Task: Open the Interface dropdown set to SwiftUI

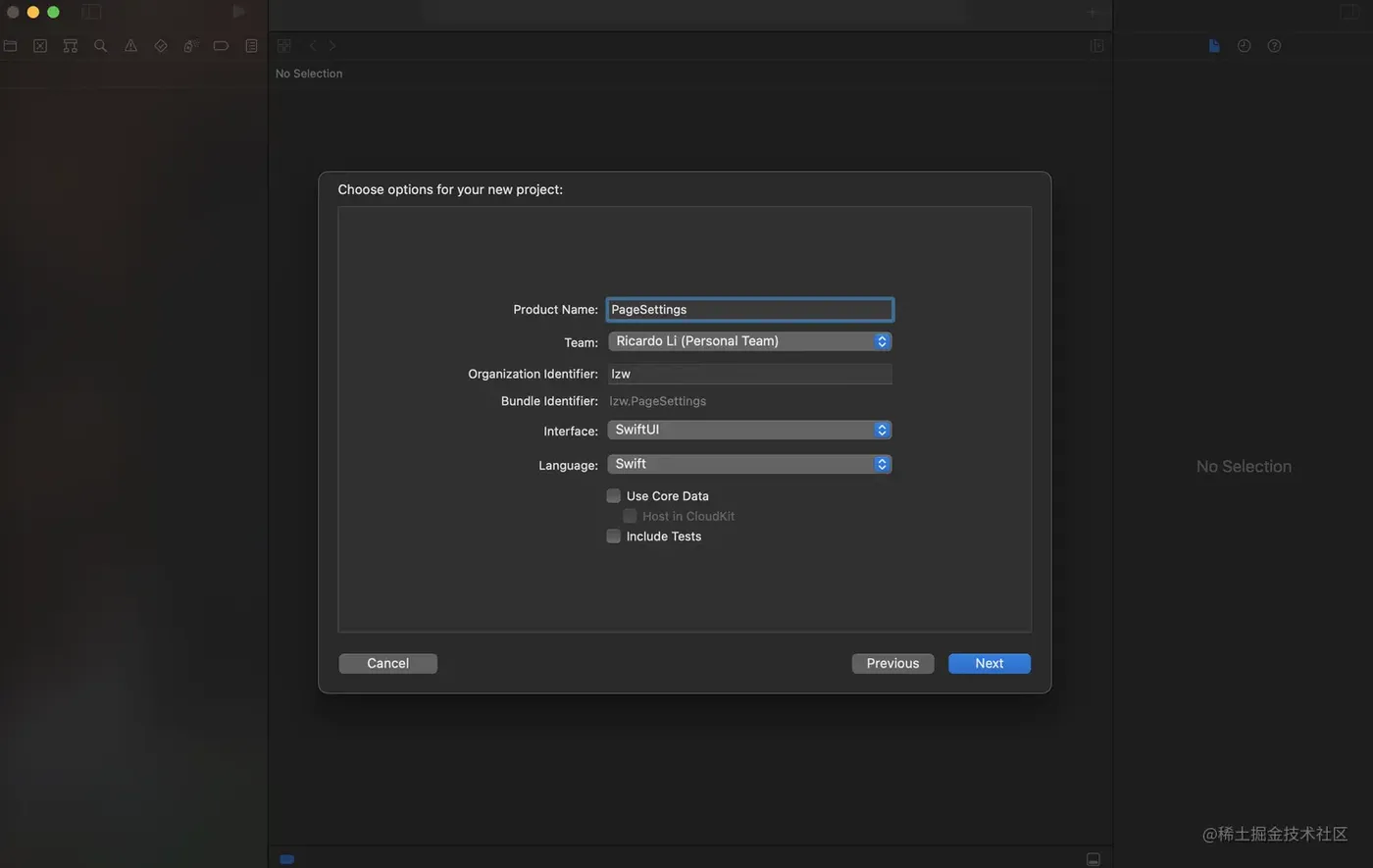Action: click(749, 430)
